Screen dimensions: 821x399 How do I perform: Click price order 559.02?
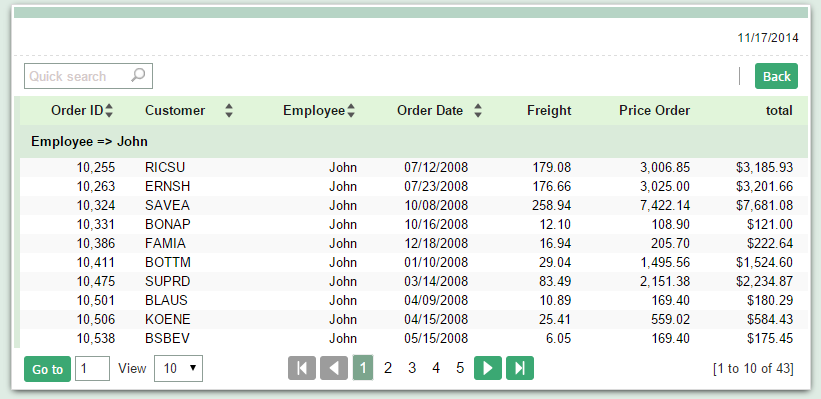671,319
